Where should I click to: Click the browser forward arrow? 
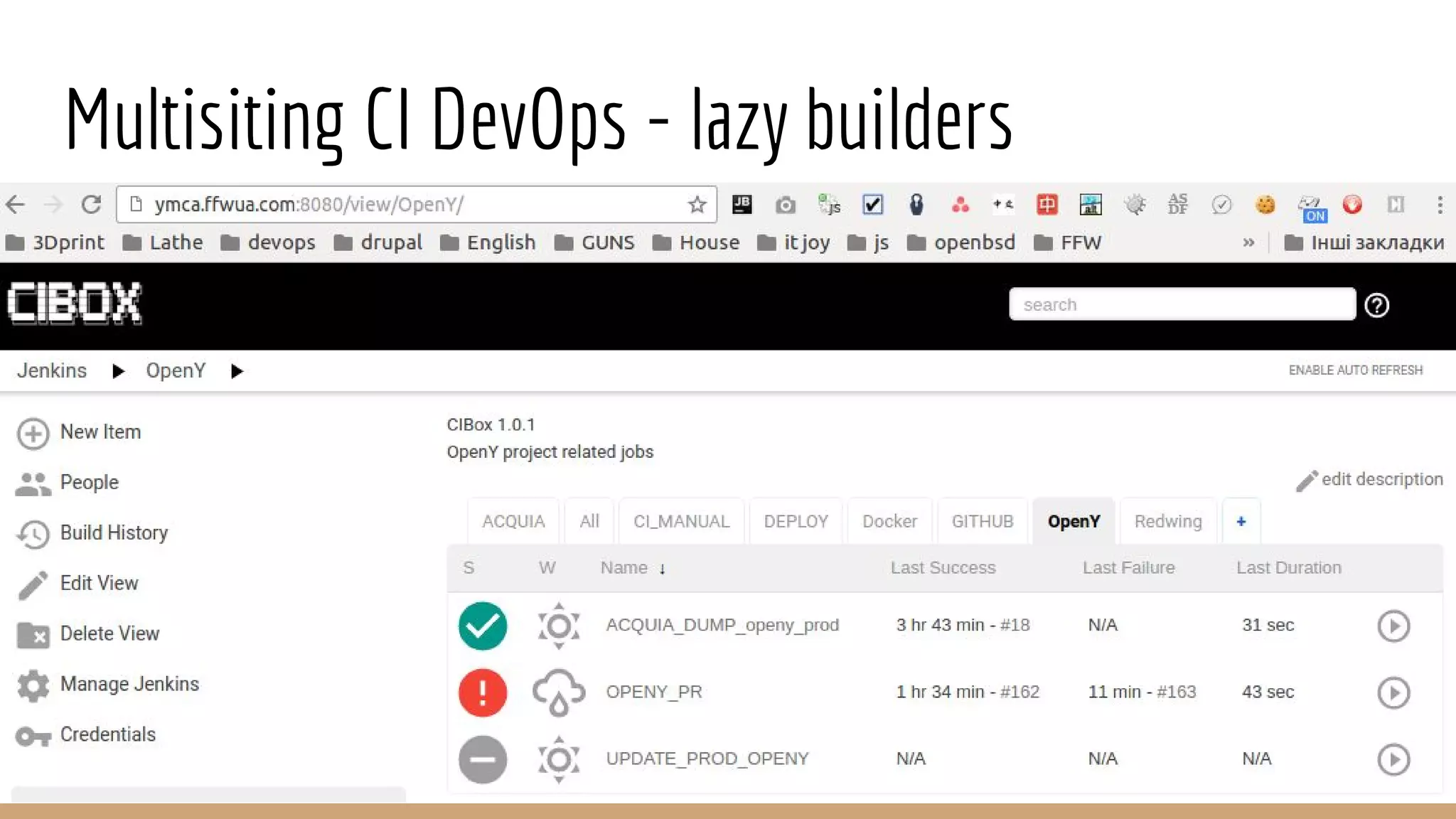point(53,205)
